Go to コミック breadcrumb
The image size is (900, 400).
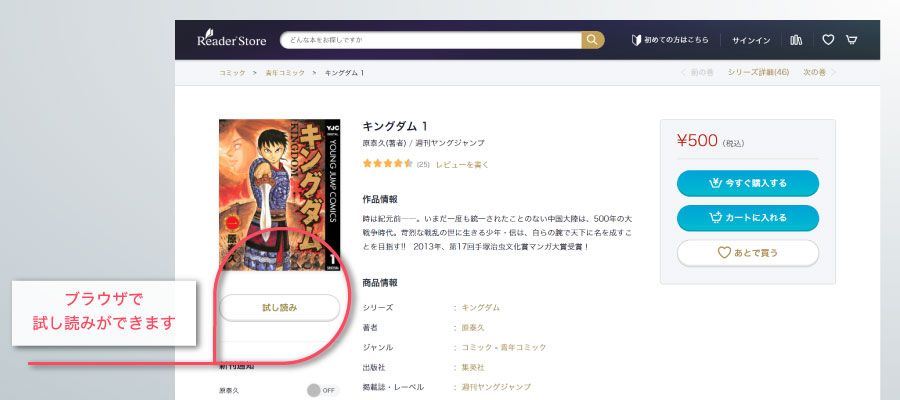click(x=232, y=73)
